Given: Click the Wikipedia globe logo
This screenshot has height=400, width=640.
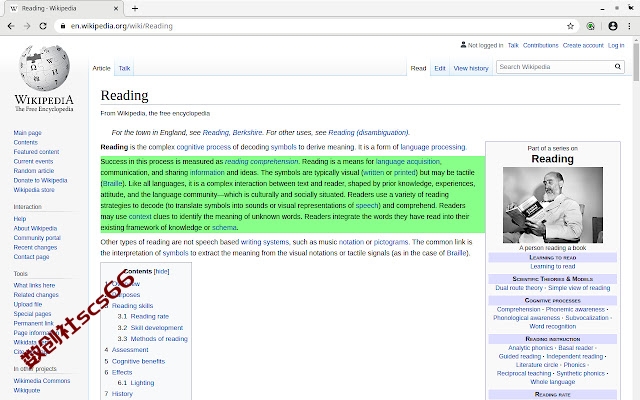Looking at the screenshot, I should coord(44,68).
